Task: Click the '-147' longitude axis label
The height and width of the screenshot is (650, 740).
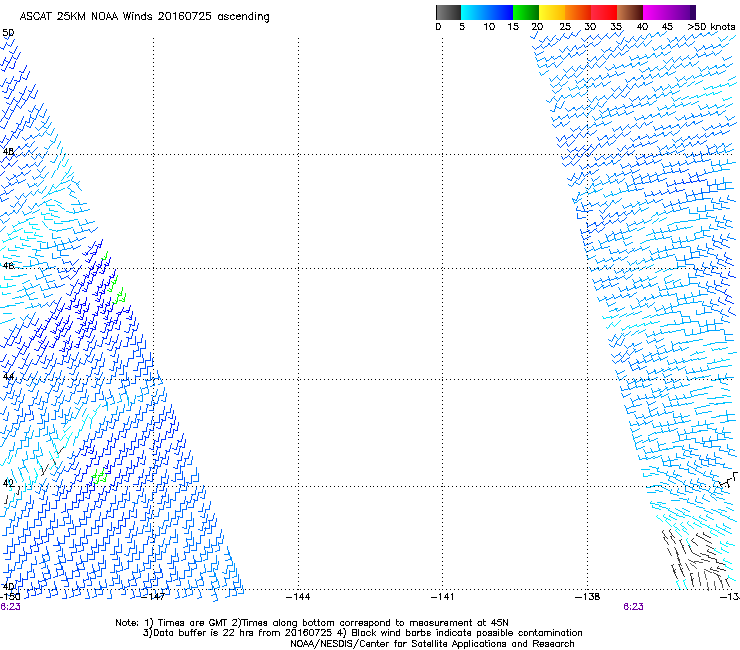Action: (x=153, y=597)
